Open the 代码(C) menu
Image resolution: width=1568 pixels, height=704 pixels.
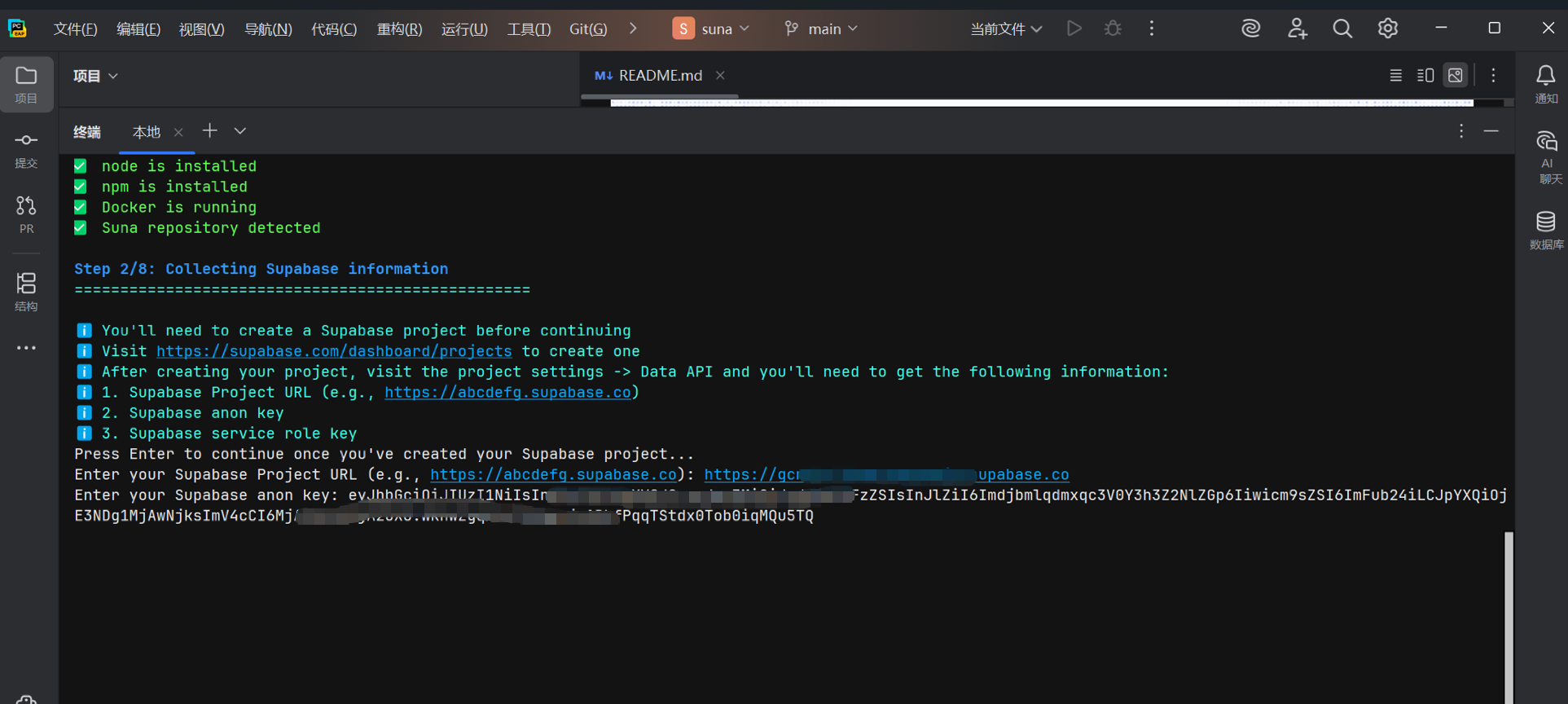(x=334, y=29)
